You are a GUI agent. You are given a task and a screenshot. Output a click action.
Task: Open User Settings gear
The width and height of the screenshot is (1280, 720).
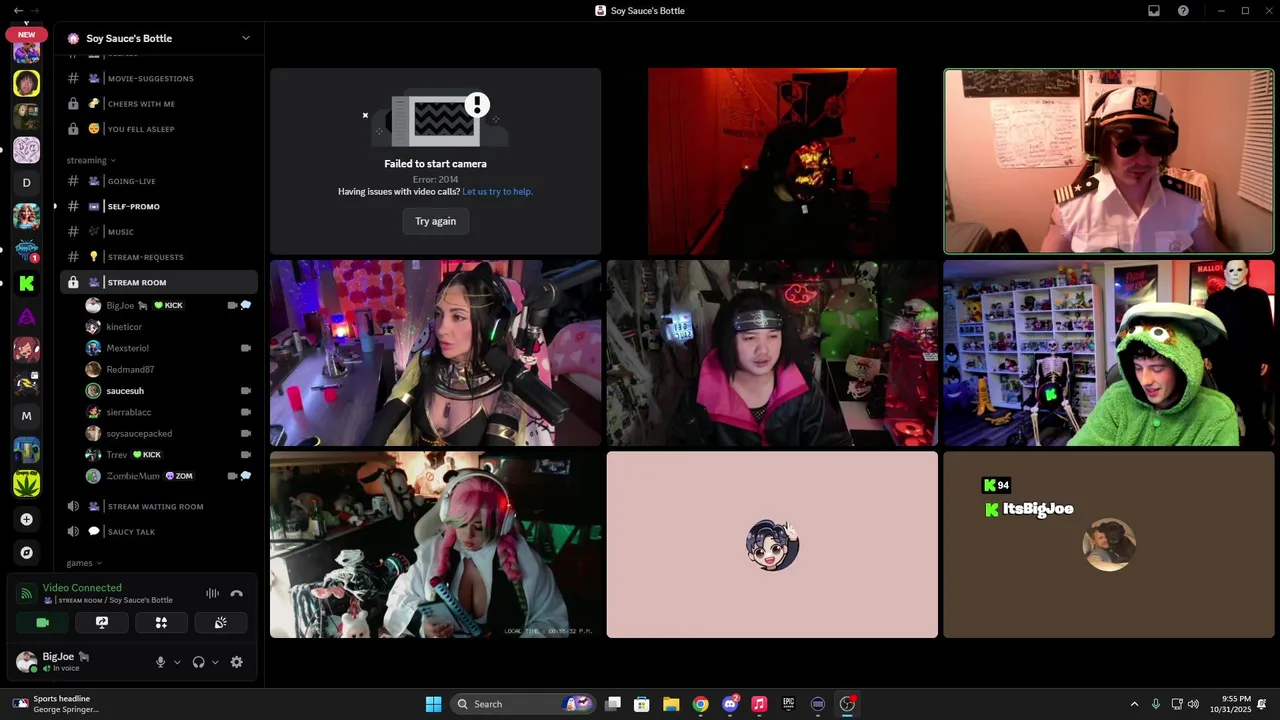click(237, 662)
